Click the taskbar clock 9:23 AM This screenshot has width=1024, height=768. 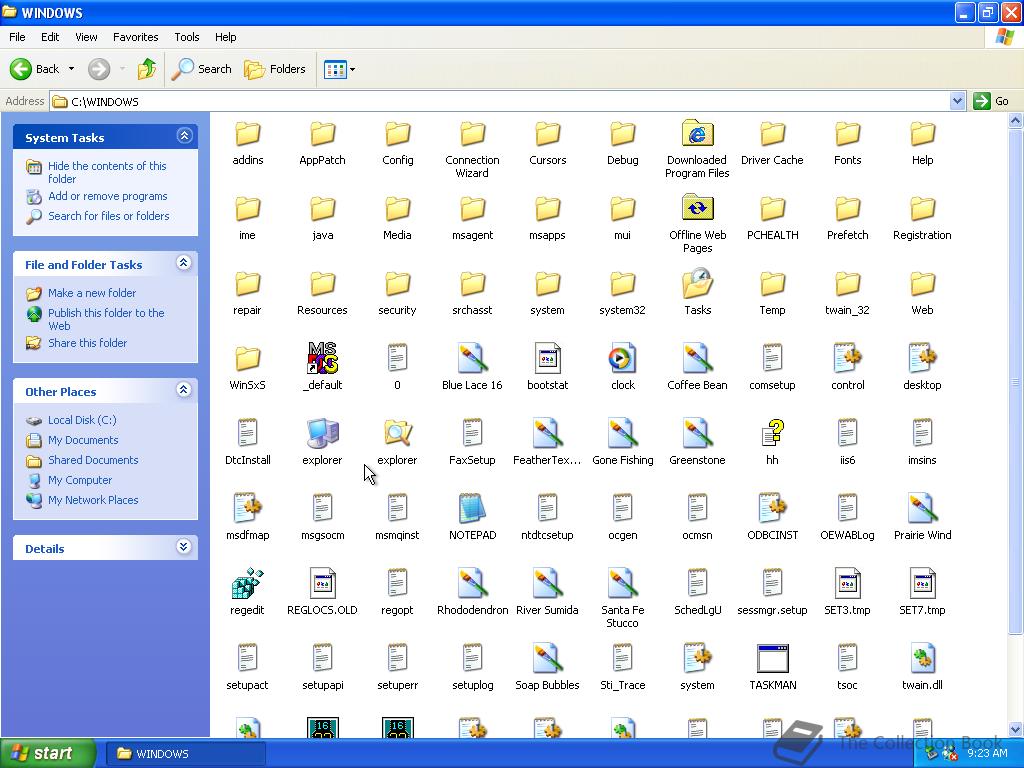pyautogui.click(x=987, y=753)
